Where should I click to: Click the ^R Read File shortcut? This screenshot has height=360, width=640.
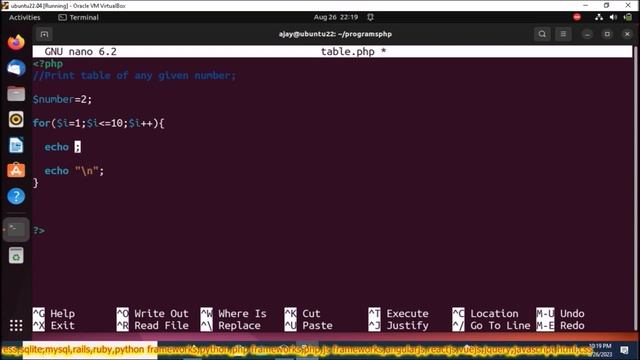153,325
